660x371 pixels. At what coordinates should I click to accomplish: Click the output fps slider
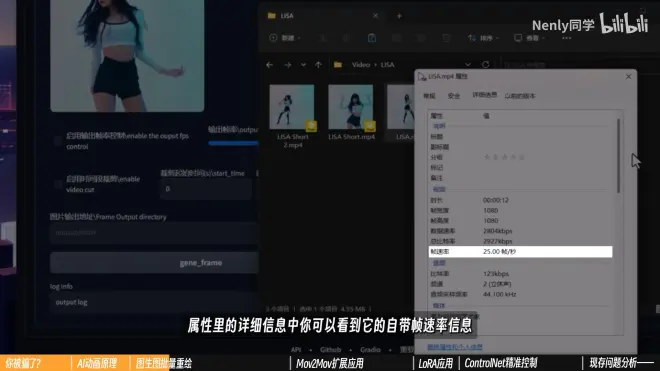pyautogui.click(x=233, y=143)
